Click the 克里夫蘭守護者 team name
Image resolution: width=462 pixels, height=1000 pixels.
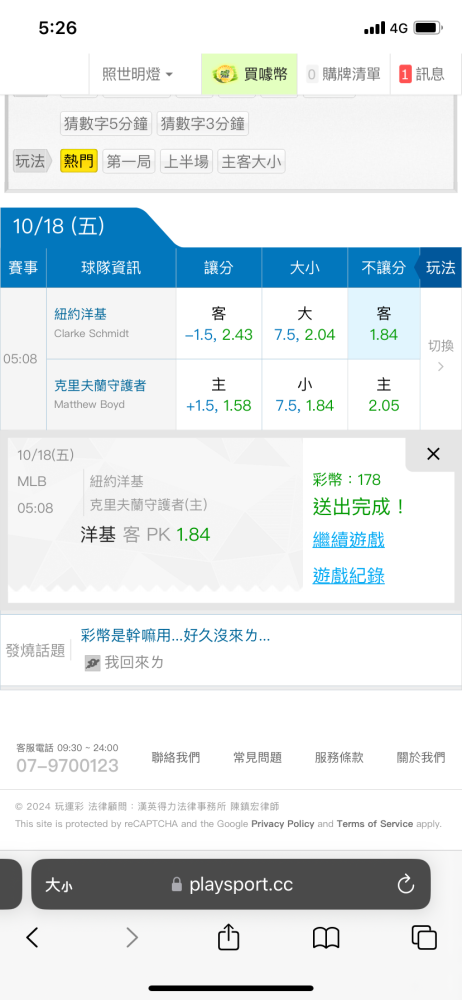tap(100, 385)
